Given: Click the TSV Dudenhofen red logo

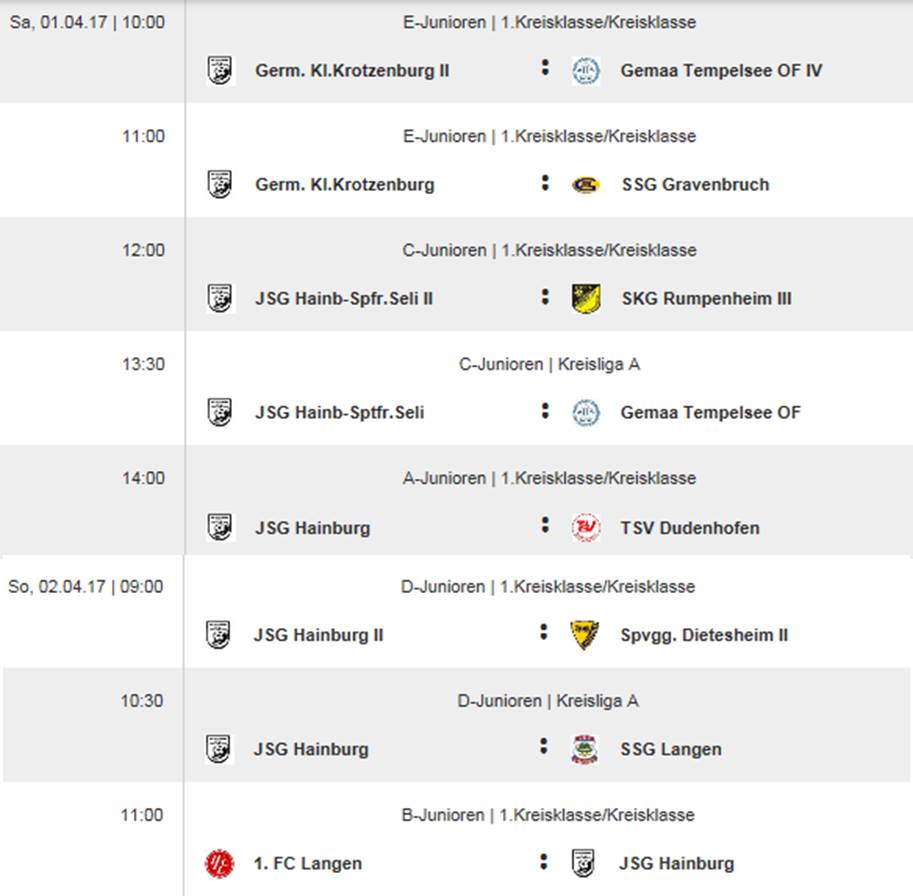Looking at the screenshot, I should click(x=586, y=527).
